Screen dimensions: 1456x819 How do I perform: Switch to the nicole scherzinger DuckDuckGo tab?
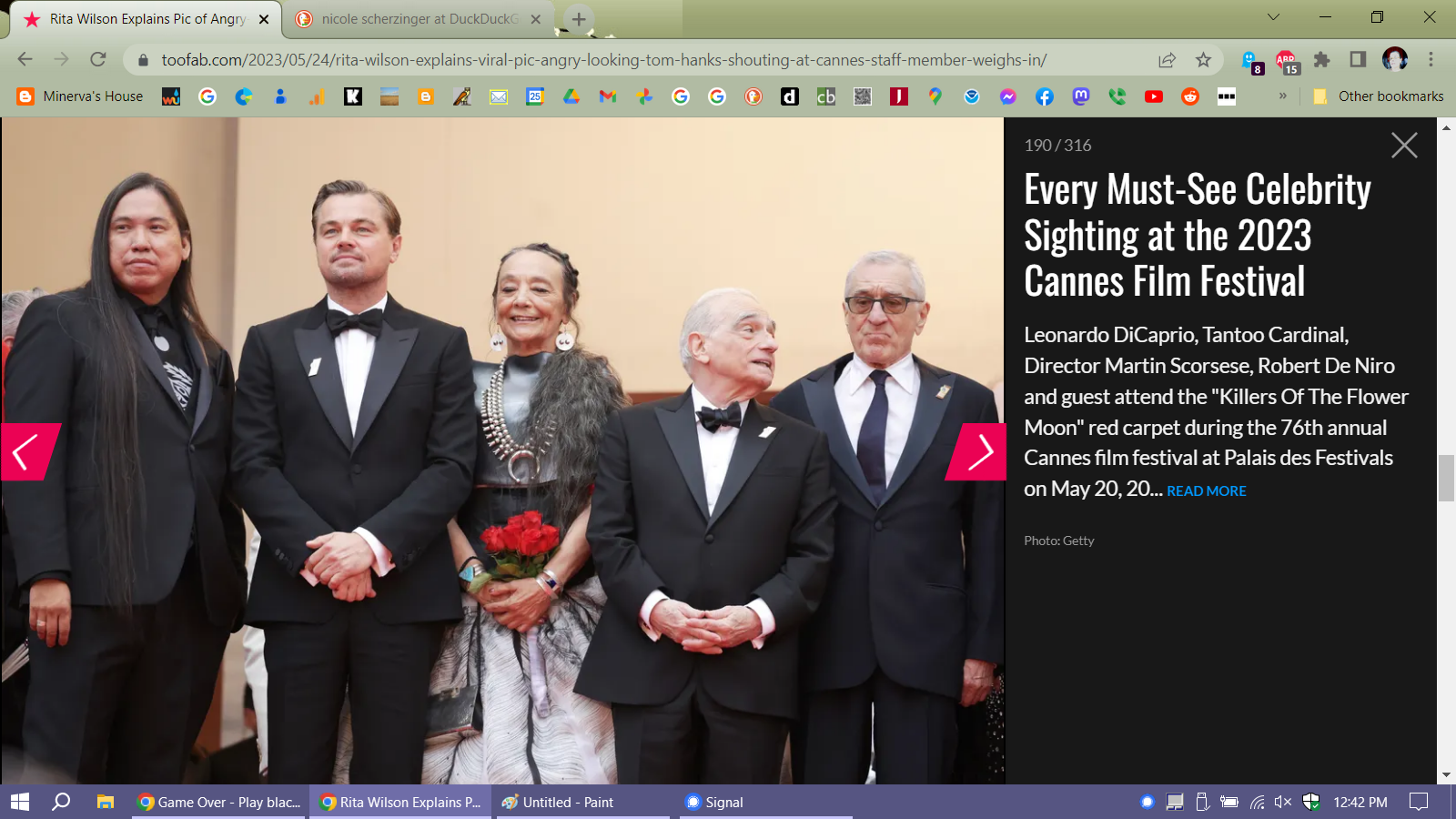pyautogui.click(x=419, y=19)
